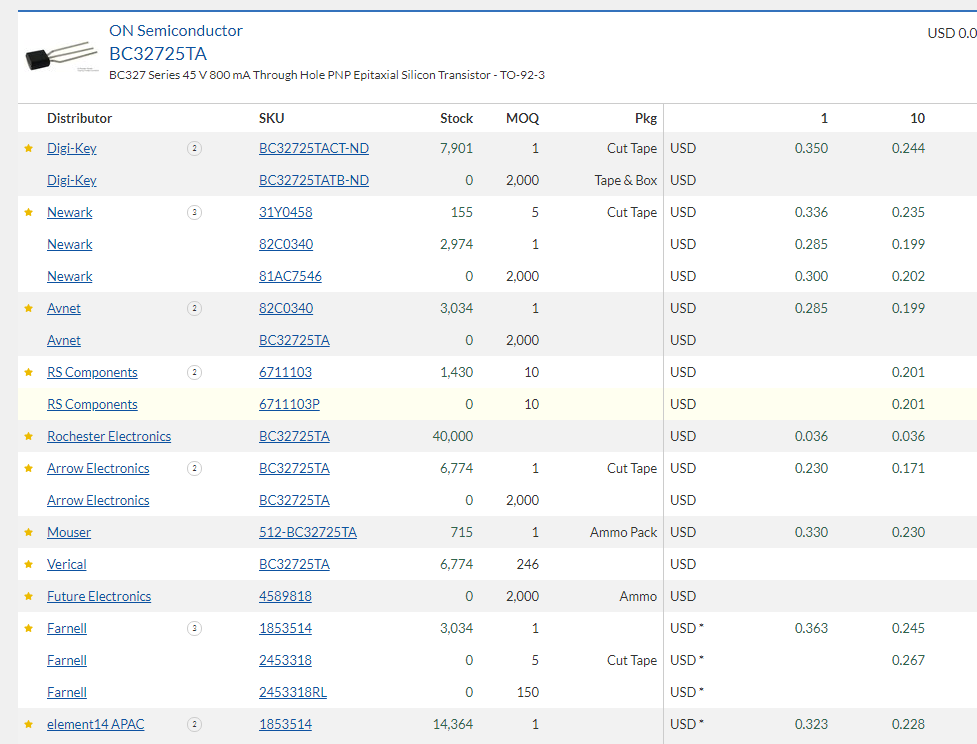Open the Newark link for SKU 82C0340

point(70,244)
